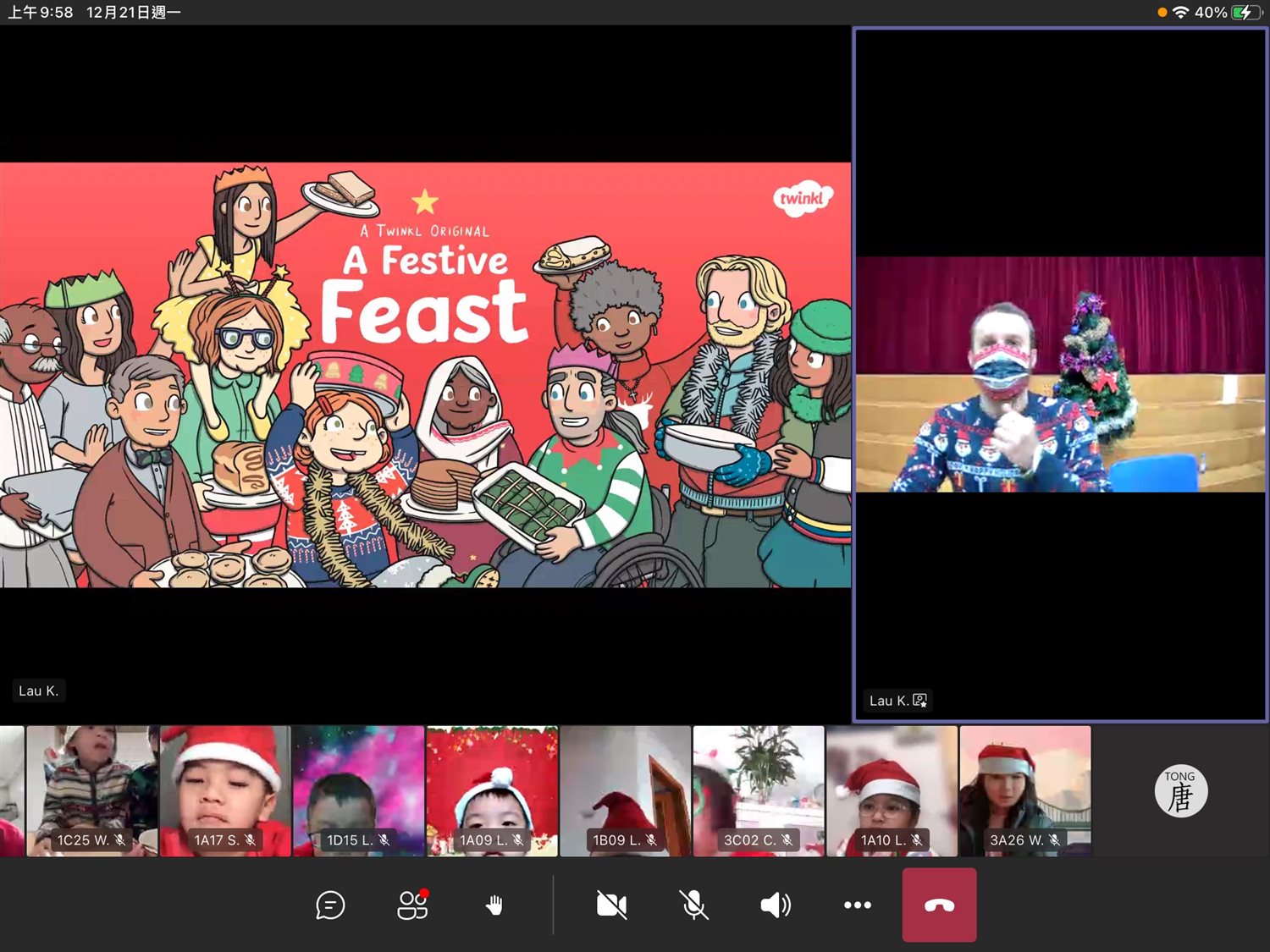Hang up the call
1270x952 pixels.
tap(940, 905)
